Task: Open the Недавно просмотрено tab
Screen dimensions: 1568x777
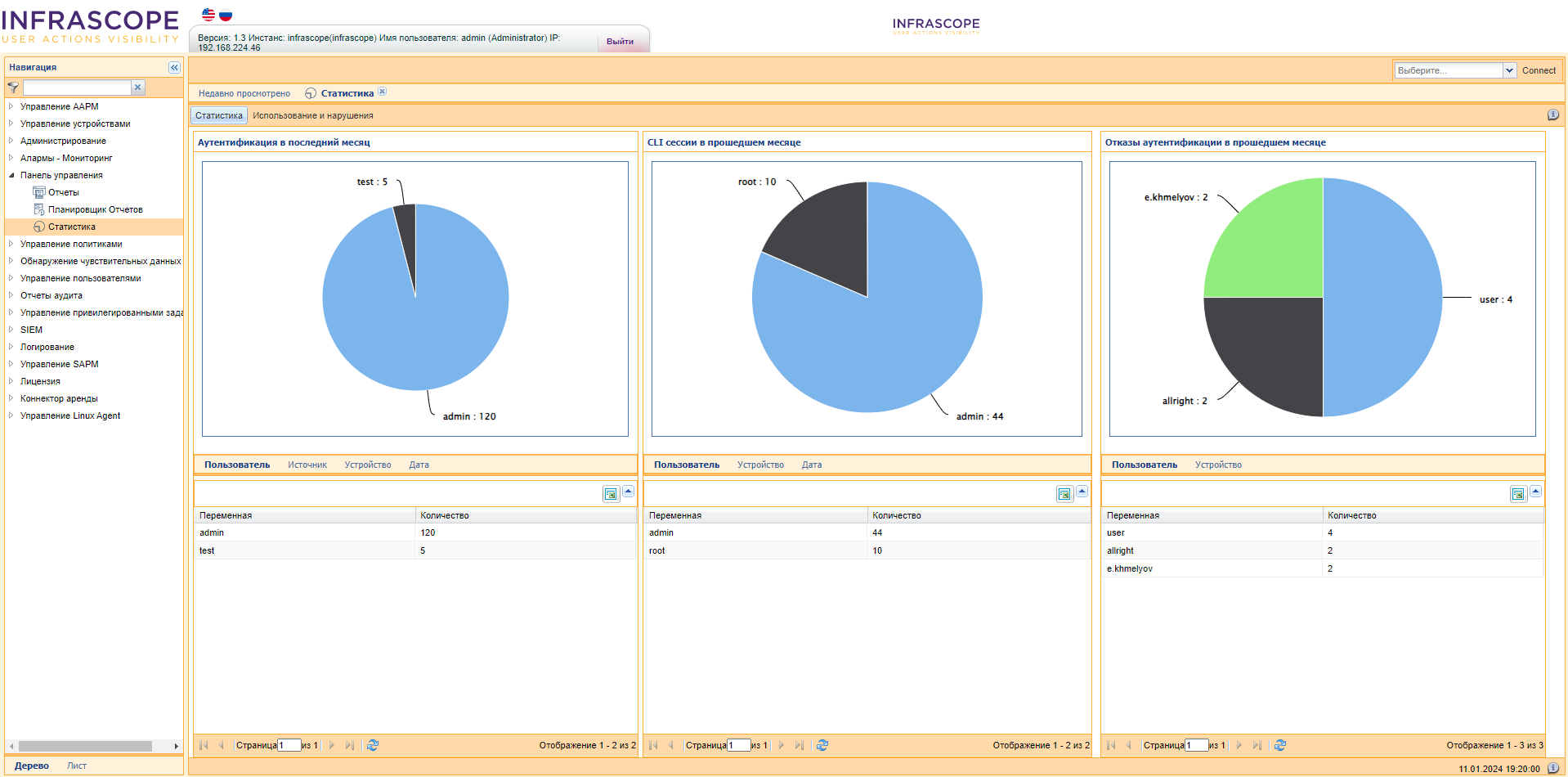Action: [x=244, y=93]
